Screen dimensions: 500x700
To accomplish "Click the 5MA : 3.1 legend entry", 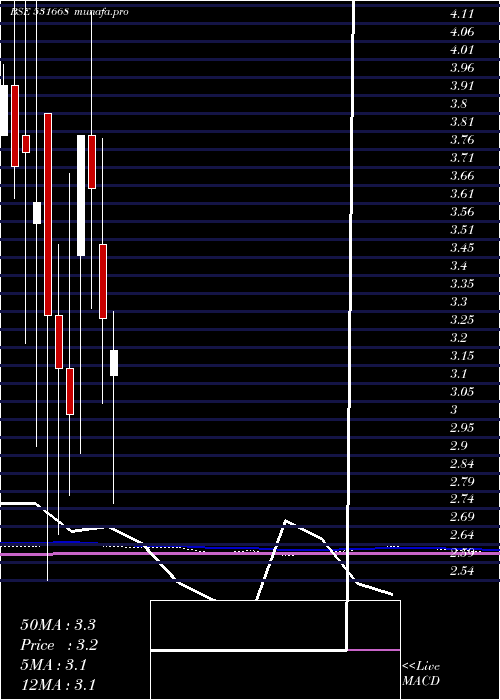I will 54,665.
